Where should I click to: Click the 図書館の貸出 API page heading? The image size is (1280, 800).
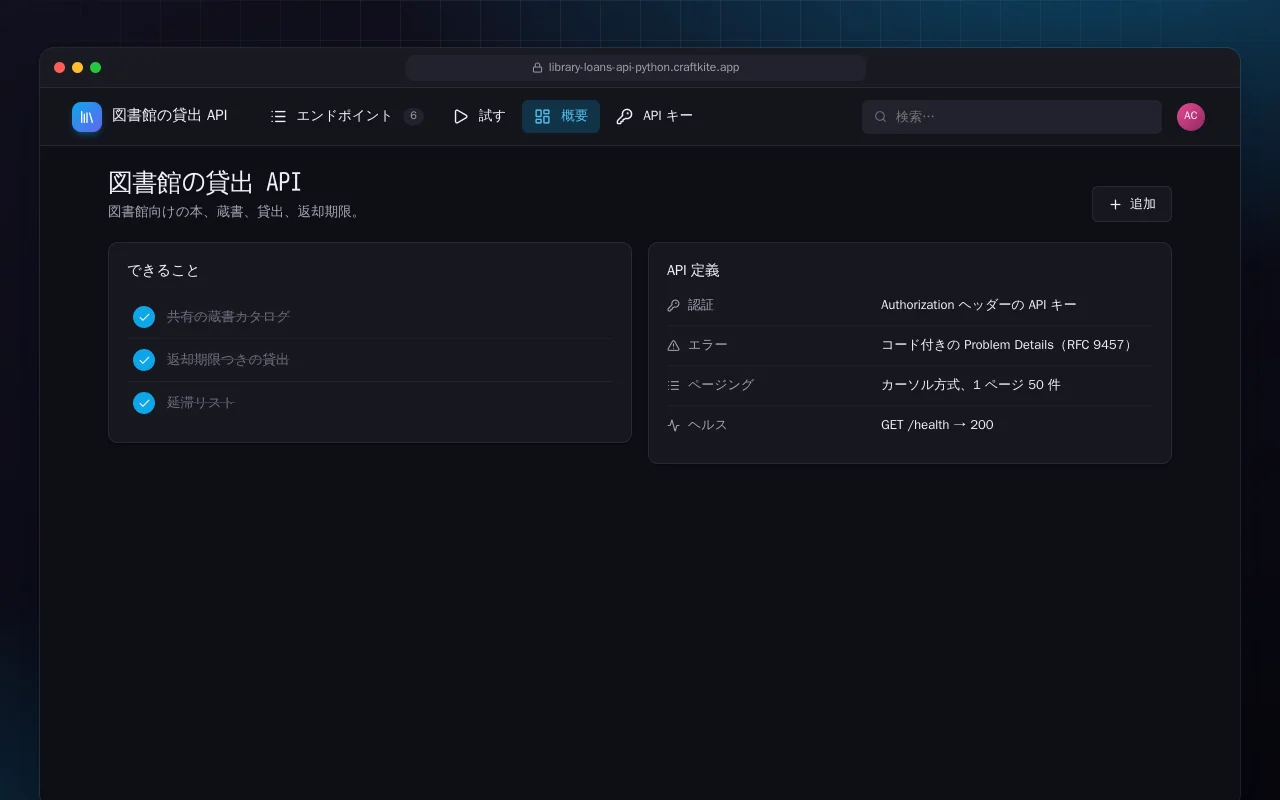point(205,182)
